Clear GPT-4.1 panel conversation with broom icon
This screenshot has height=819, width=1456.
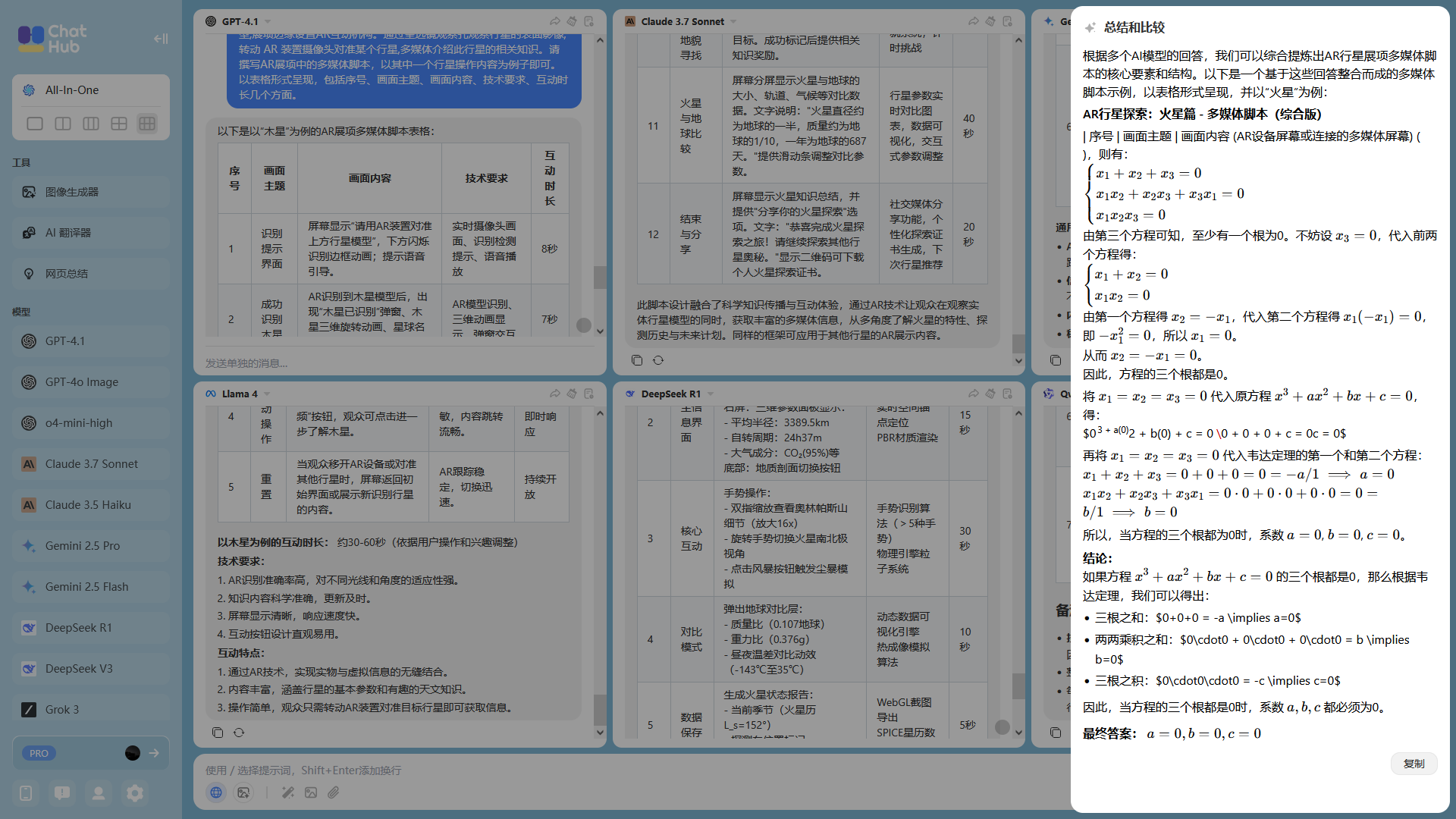click(572, 21)
